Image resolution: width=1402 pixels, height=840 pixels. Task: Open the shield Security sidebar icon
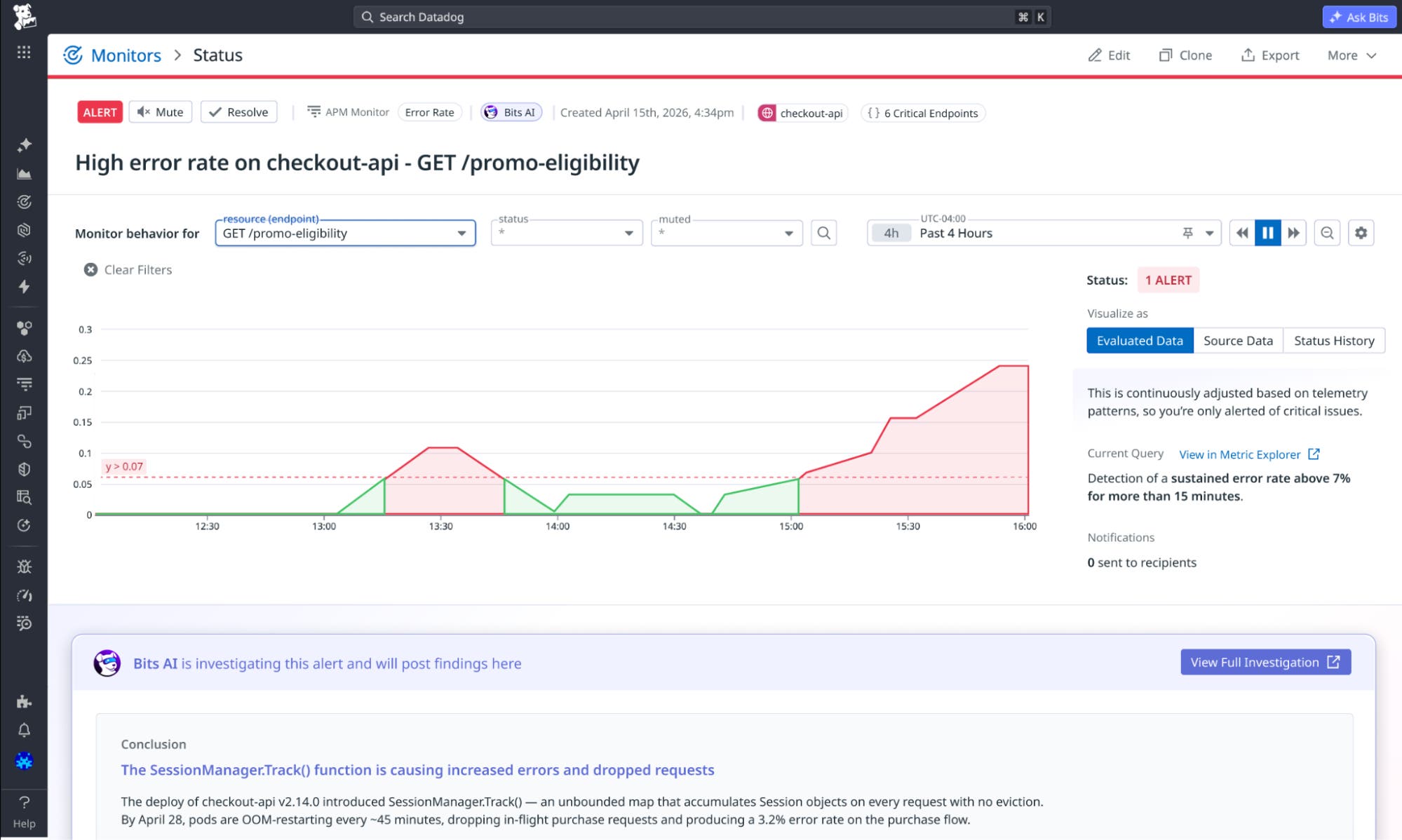pos(24,469)
